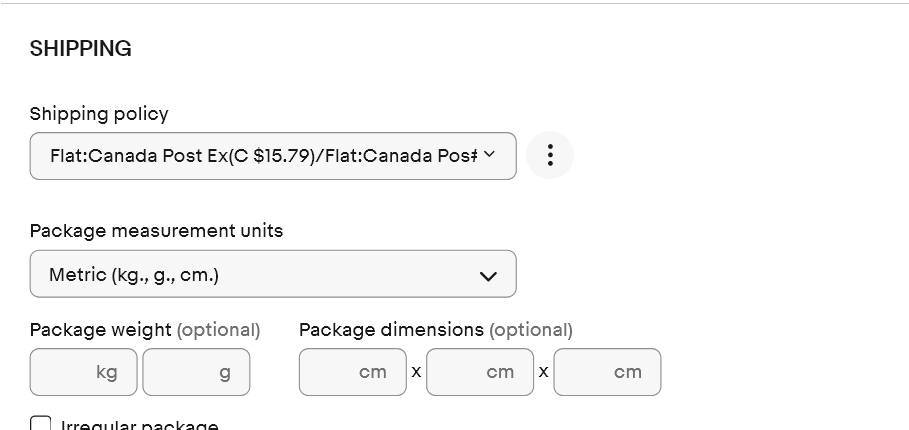Click the (optional) text beside Package dimensions
Screen dimensions: 909x430
coord(531,330)
